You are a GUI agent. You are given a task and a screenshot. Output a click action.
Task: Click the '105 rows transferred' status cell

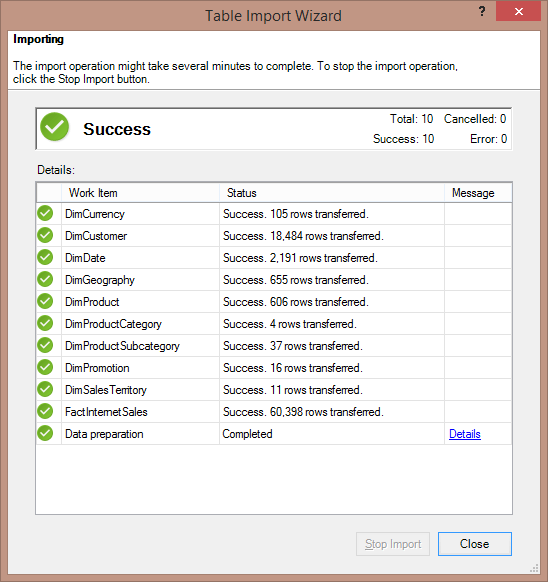[332, 214]
